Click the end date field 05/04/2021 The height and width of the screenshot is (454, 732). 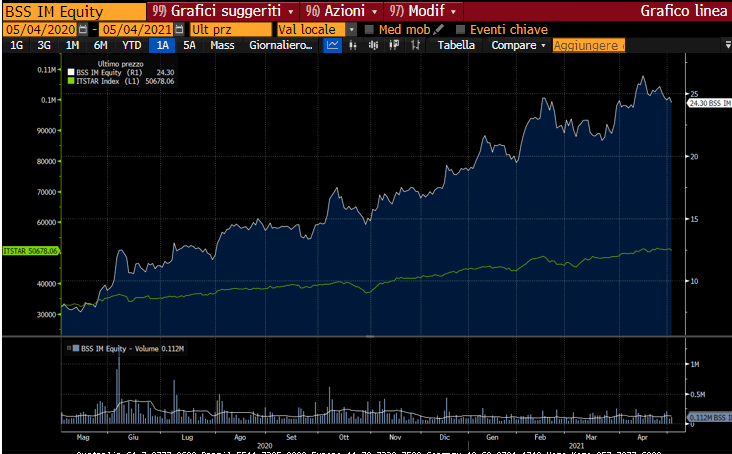(x=137, y=29)
